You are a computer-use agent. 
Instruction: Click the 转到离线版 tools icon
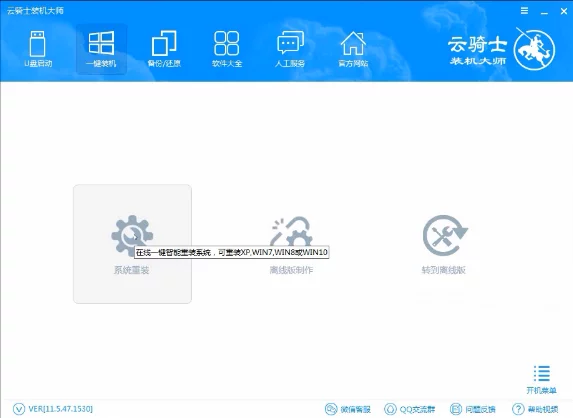(x=445, y=235)
